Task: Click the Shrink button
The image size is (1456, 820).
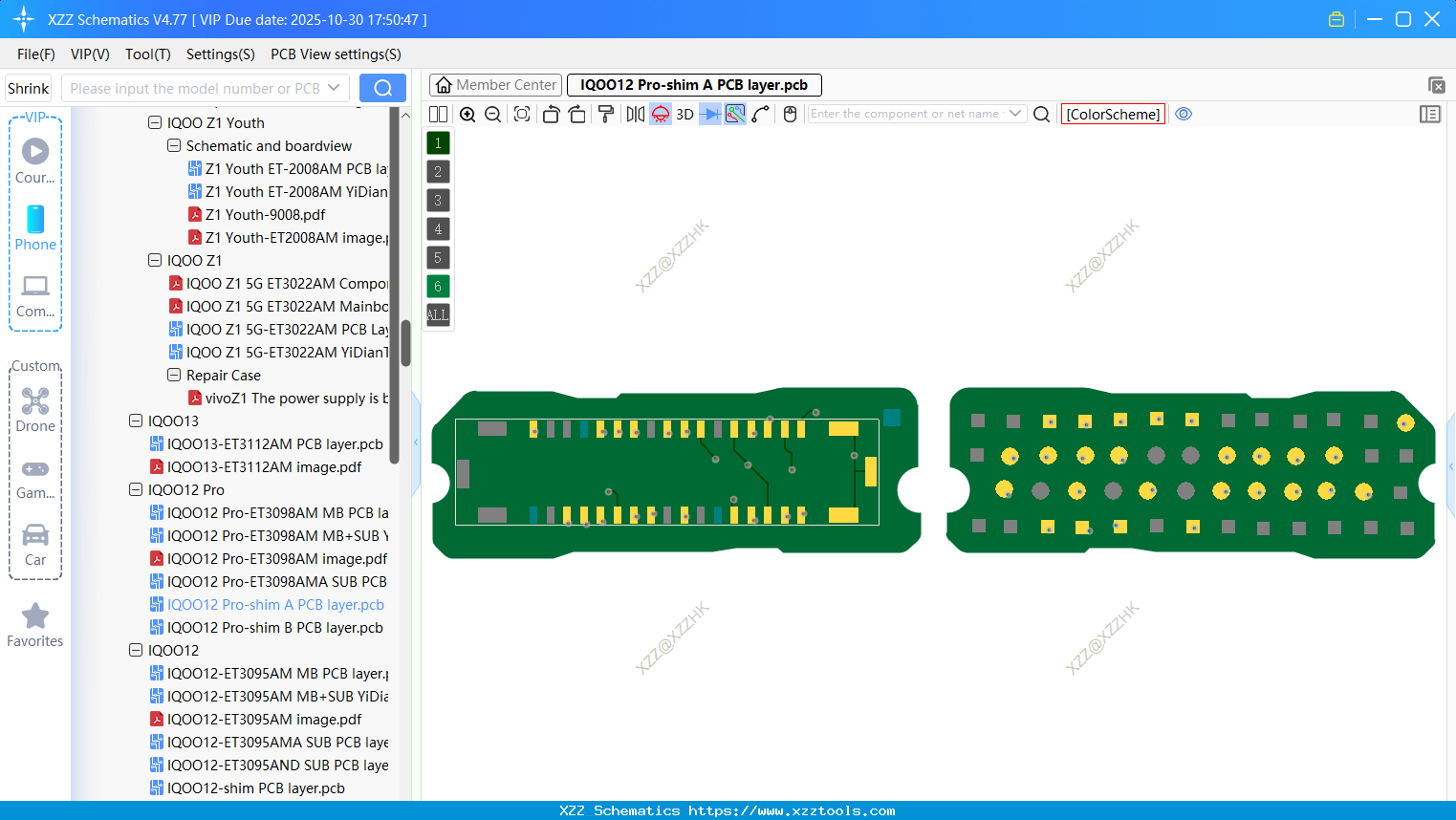Action: tap(29, 89)
